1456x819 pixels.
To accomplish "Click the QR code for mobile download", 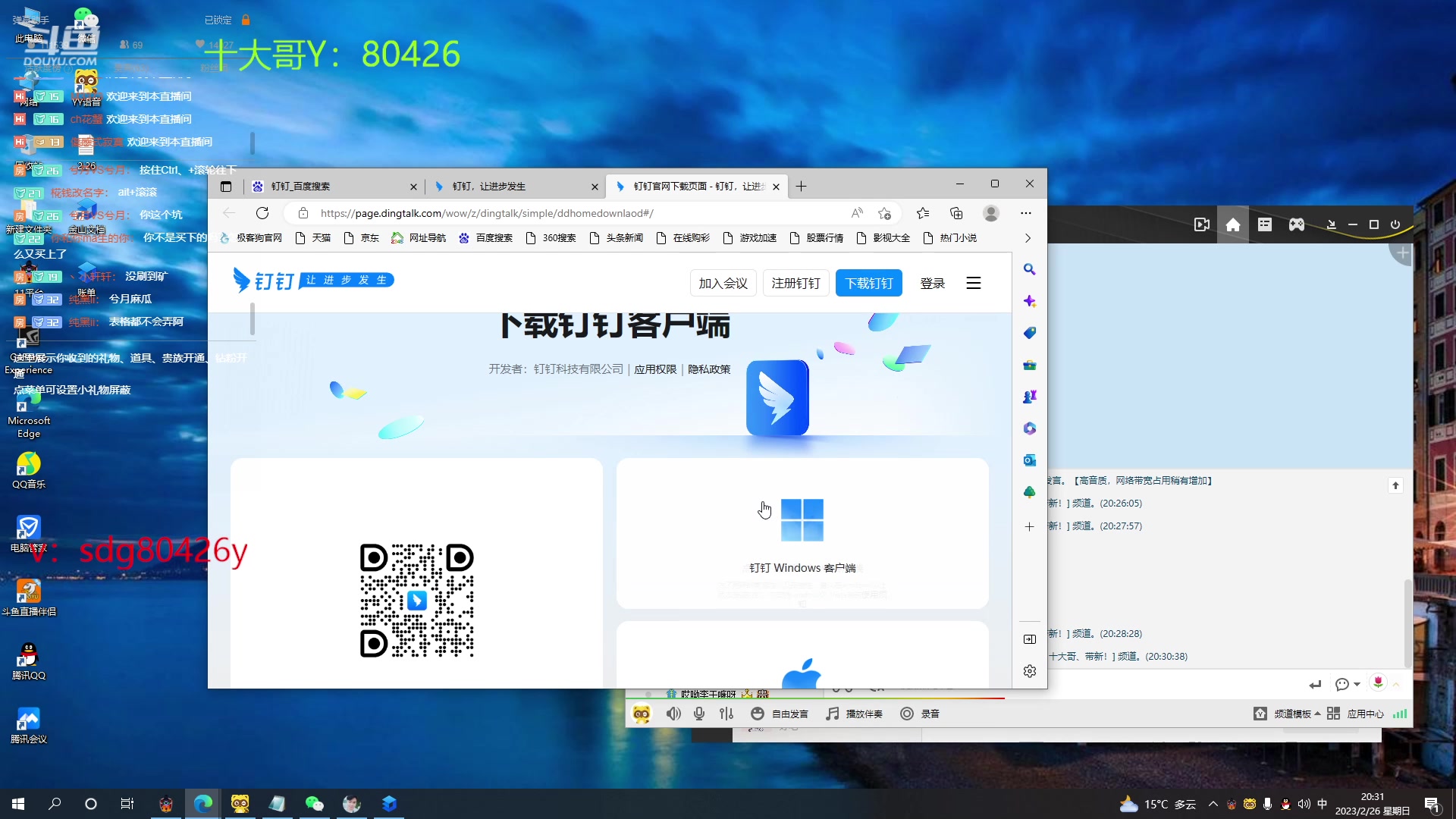I will (416, 600).
